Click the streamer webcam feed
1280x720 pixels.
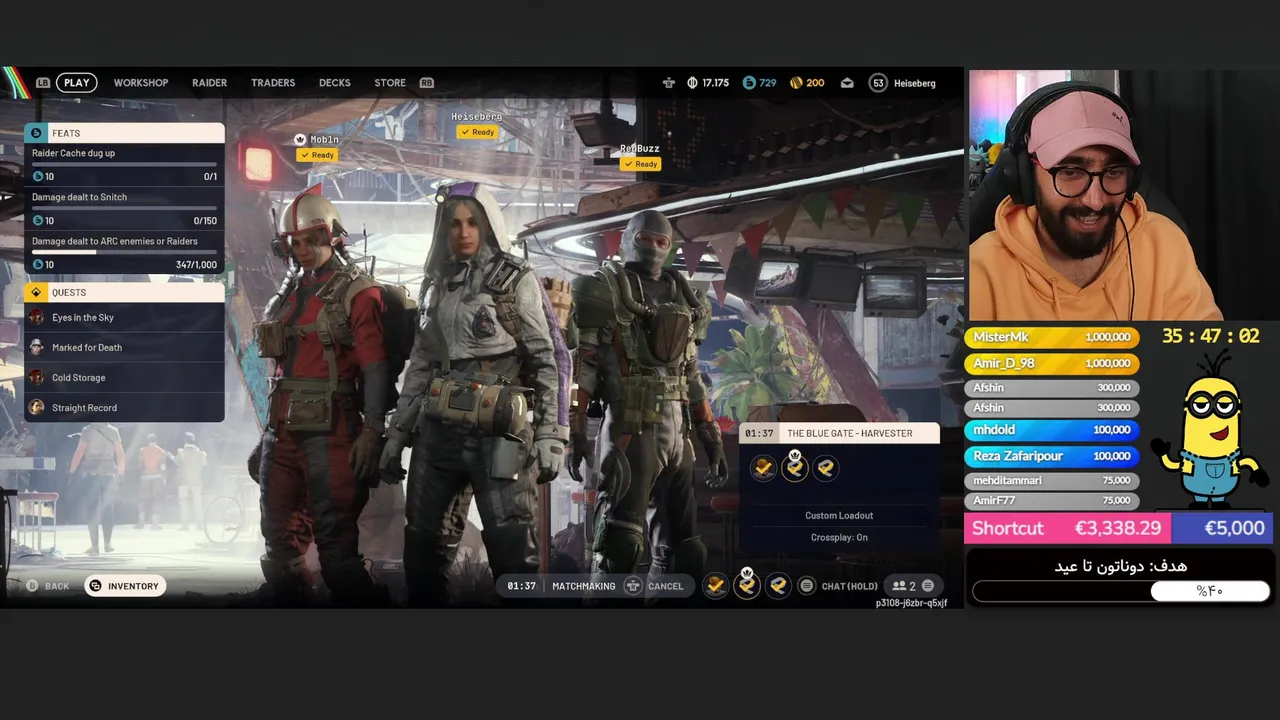pos(1122,195)
